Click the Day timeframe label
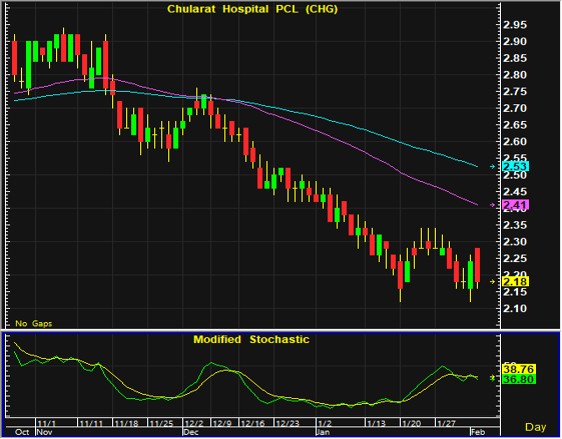 535,427
